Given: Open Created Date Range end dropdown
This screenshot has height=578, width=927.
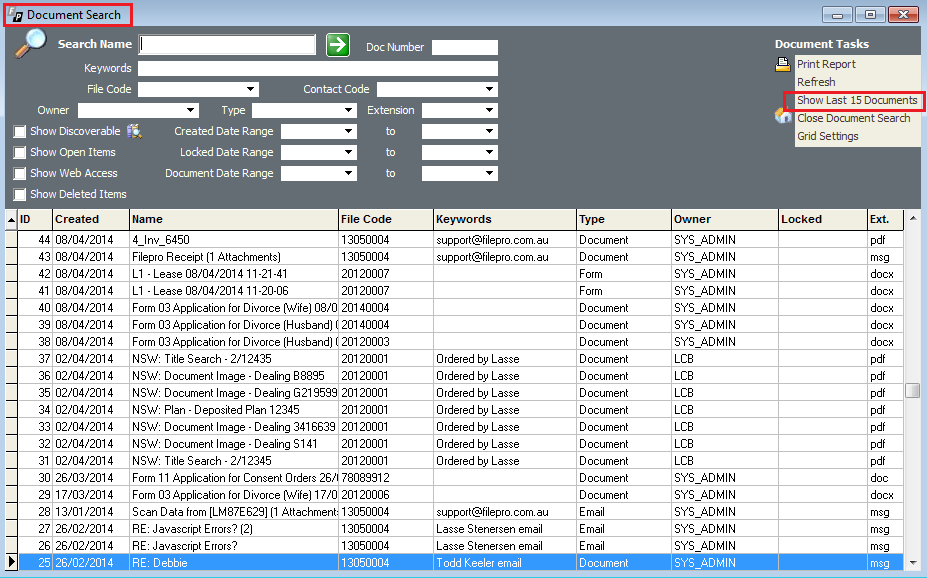Looking at the screenshot, I should pyautogui.click(x=490, y=131).
